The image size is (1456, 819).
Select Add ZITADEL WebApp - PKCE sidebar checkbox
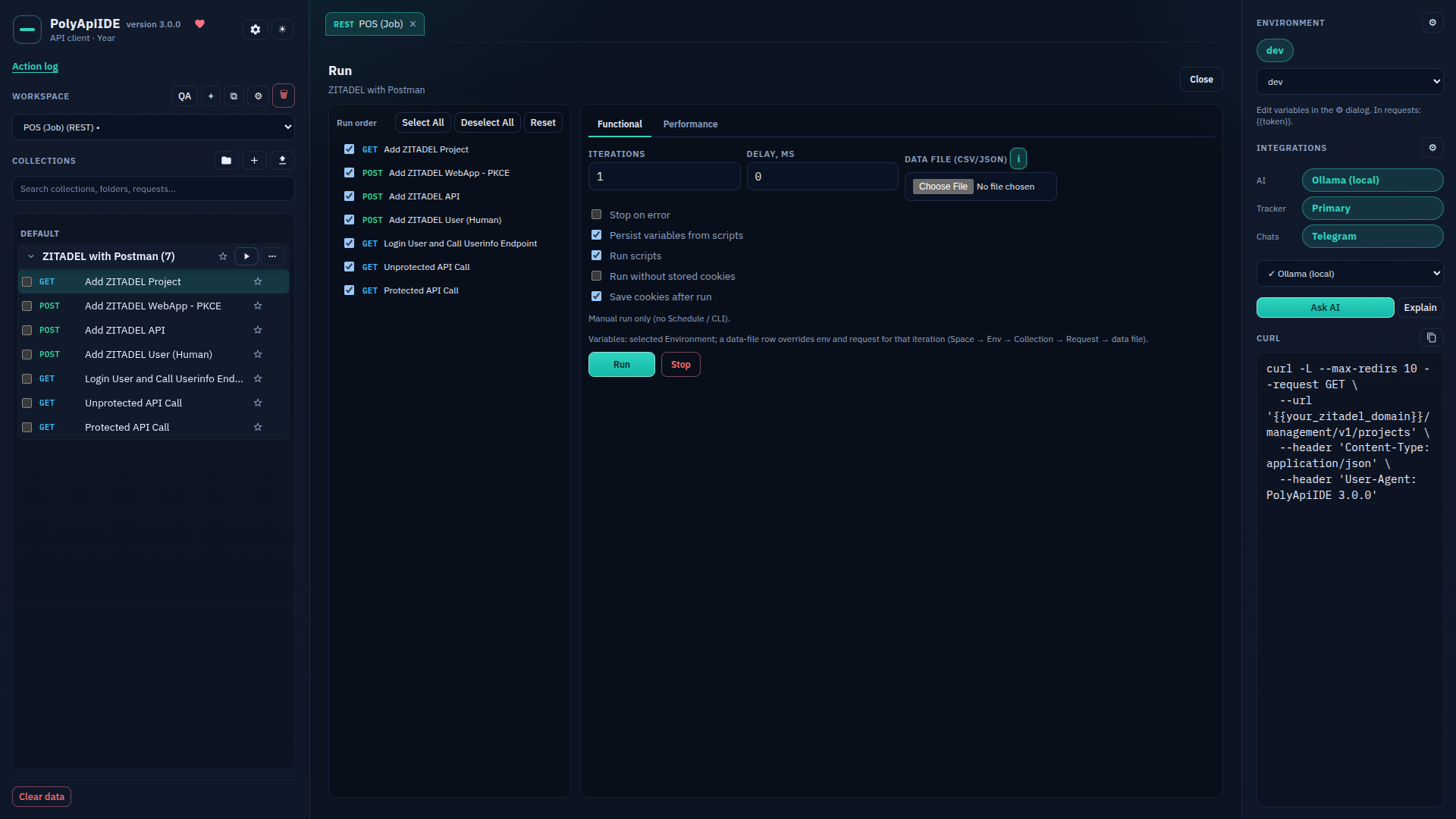coord(27,306)
